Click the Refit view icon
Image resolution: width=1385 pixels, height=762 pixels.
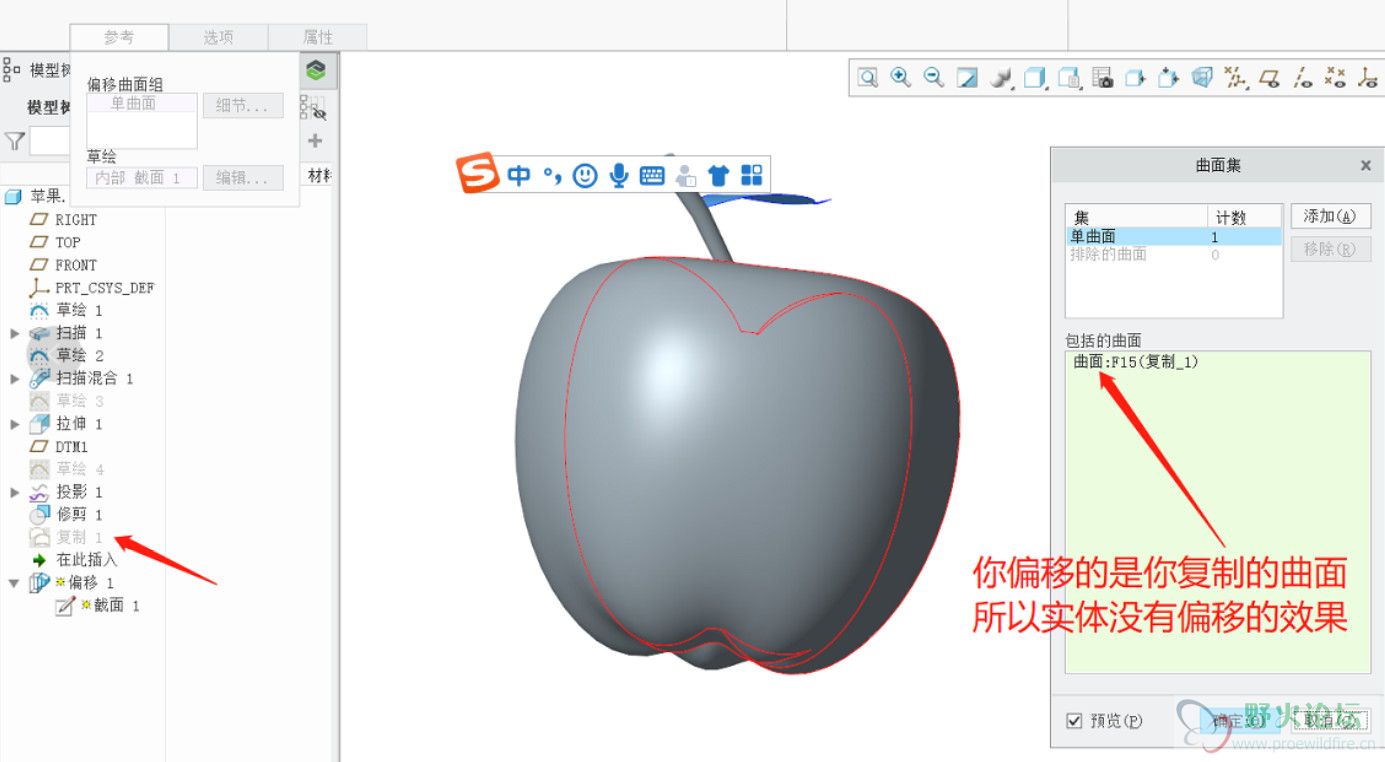tap(868, 78)
